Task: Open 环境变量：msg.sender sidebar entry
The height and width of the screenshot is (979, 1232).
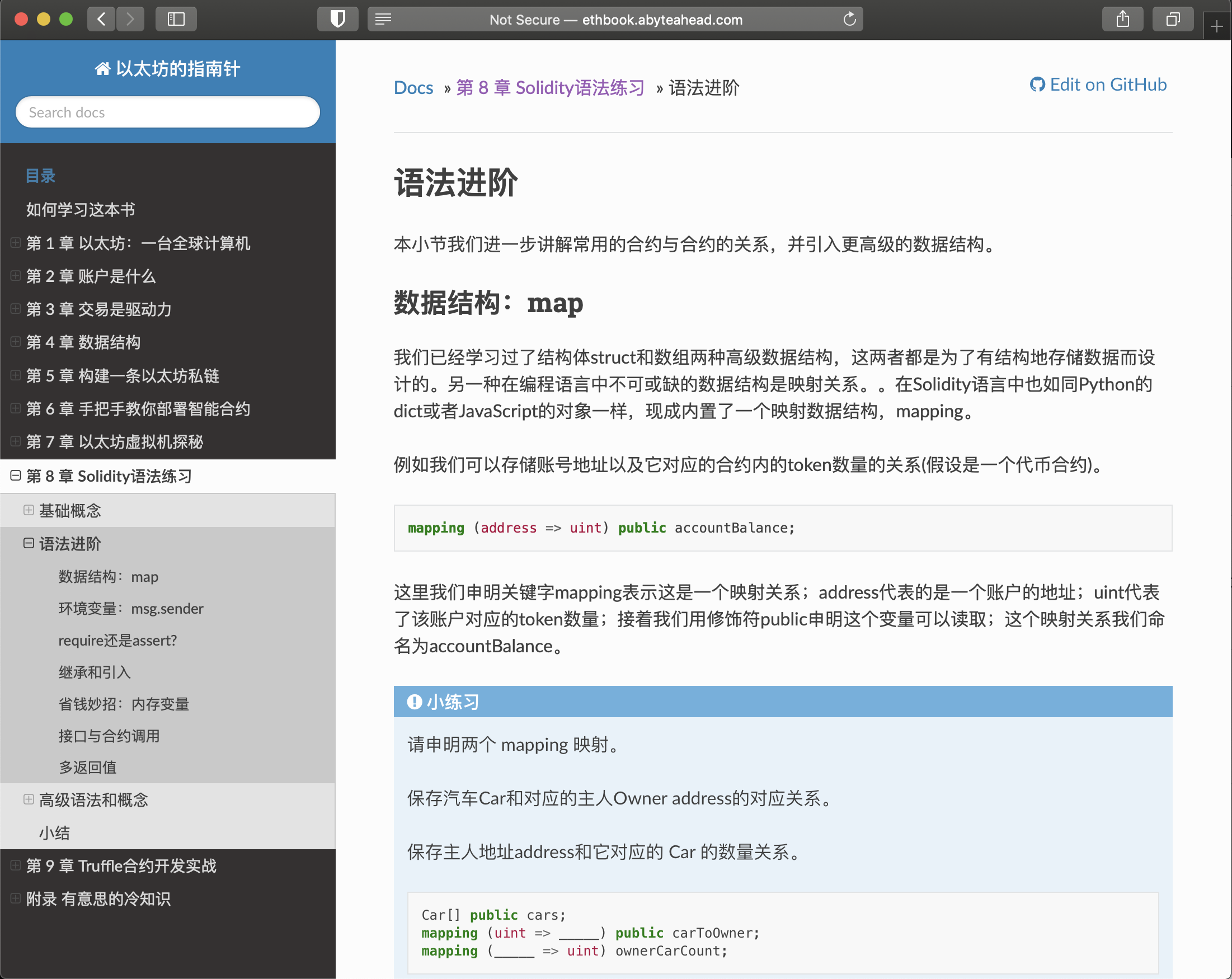Action: [131, 608]
